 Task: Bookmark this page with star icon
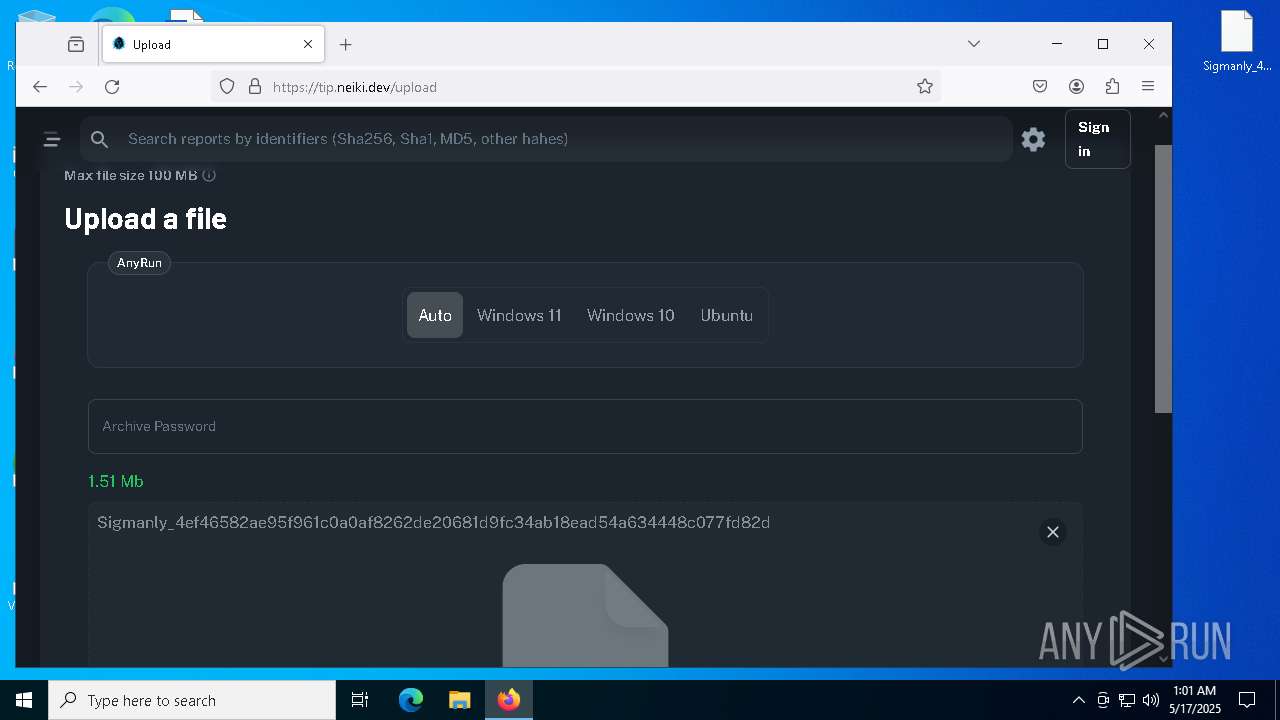925,87
